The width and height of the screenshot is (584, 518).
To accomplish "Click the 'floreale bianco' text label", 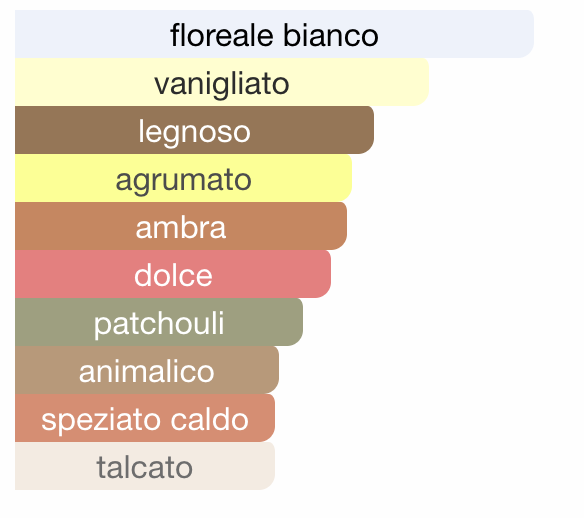I will pyautogui.click(x=274, y=35).
